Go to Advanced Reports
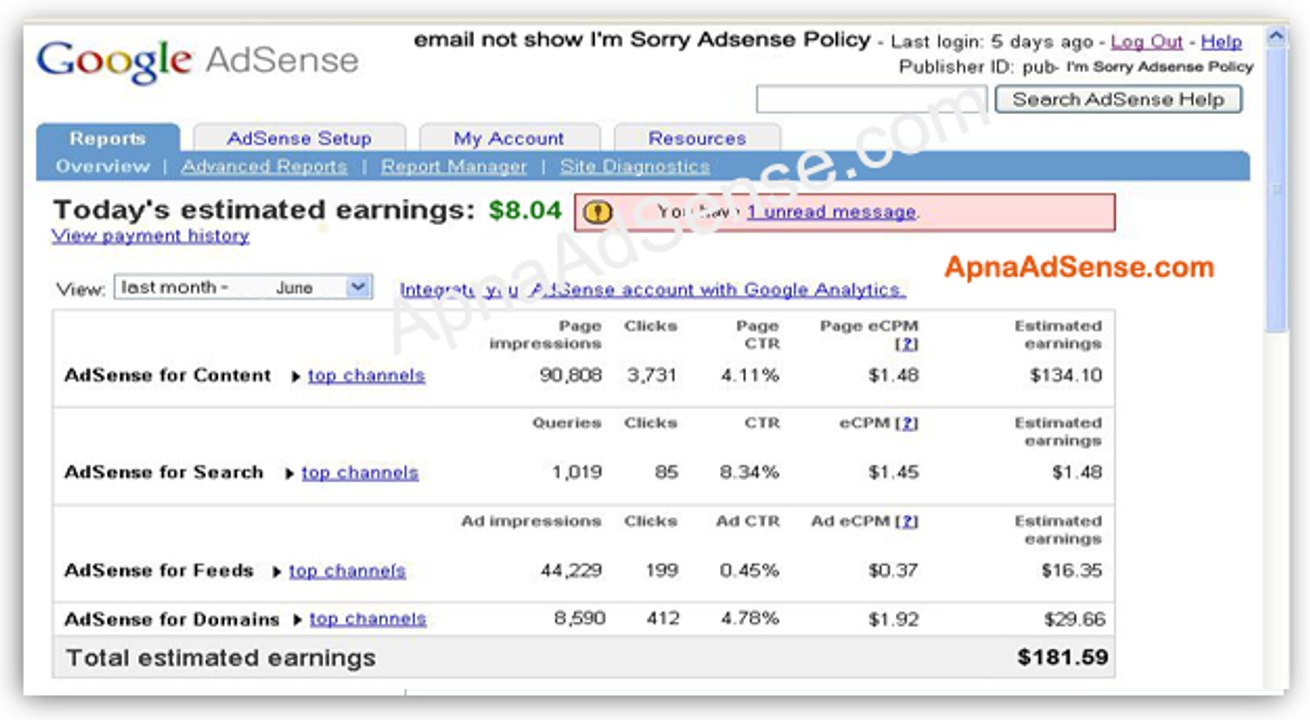This screenshot has height=720, width=1310. tap(264, 167)
